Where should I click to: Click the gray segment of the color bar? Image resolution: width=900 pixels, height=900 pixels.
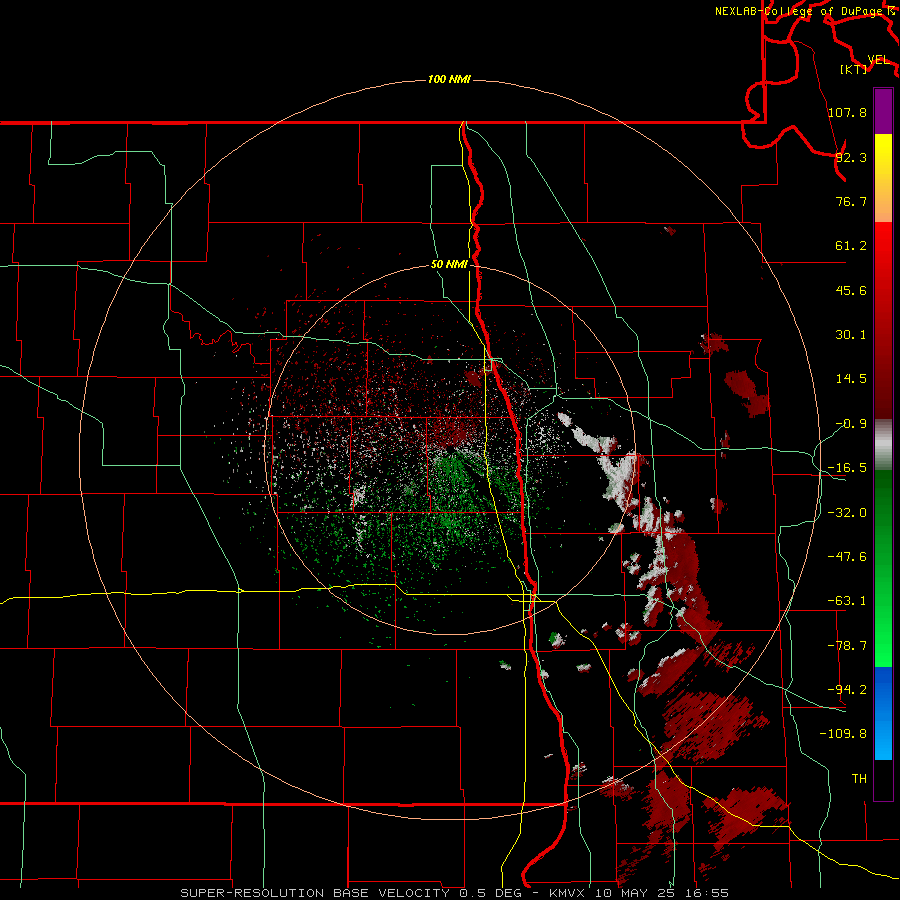point(883,445)
